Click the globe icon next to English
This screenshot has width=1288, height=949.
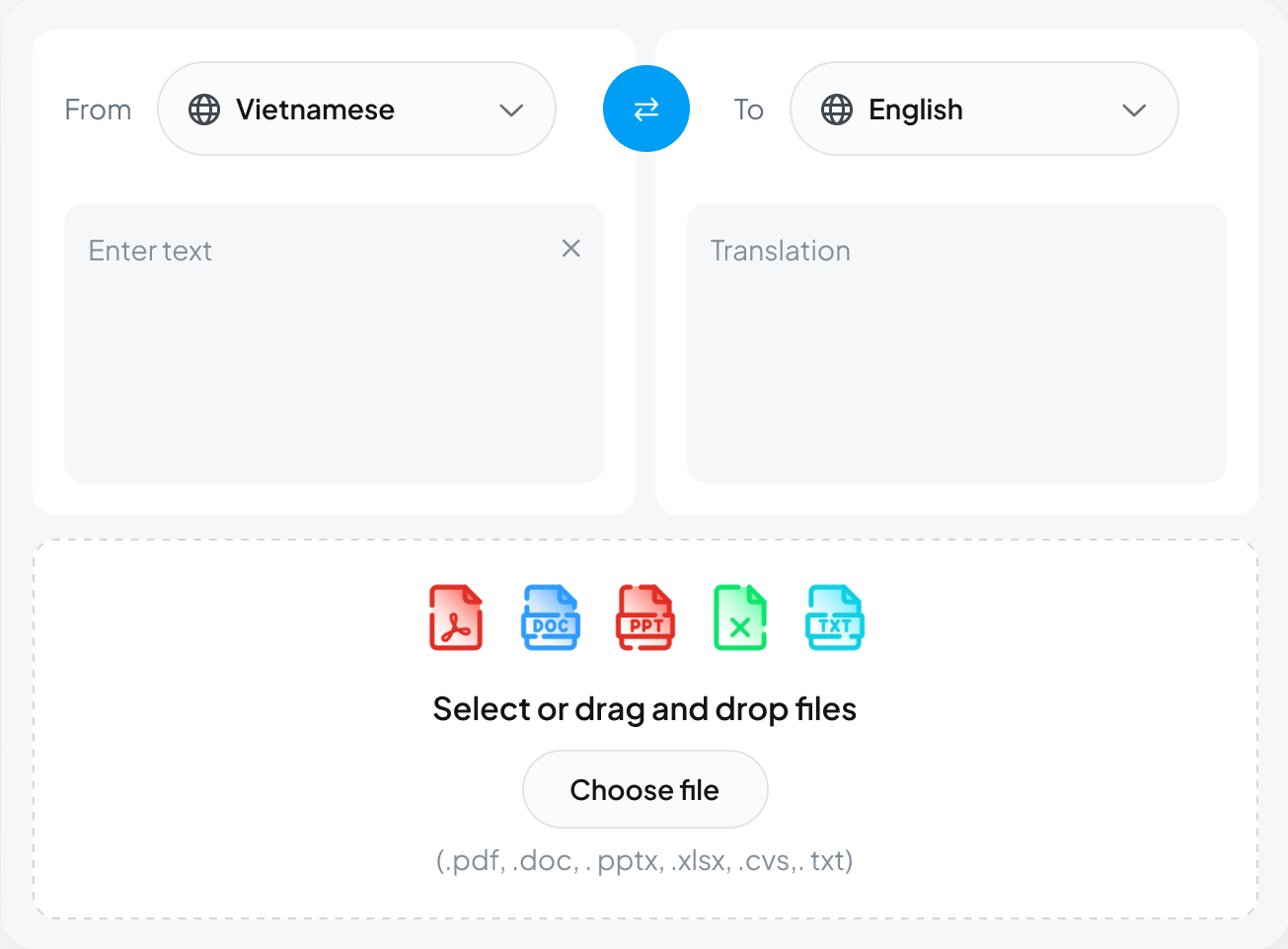point(836,109)
